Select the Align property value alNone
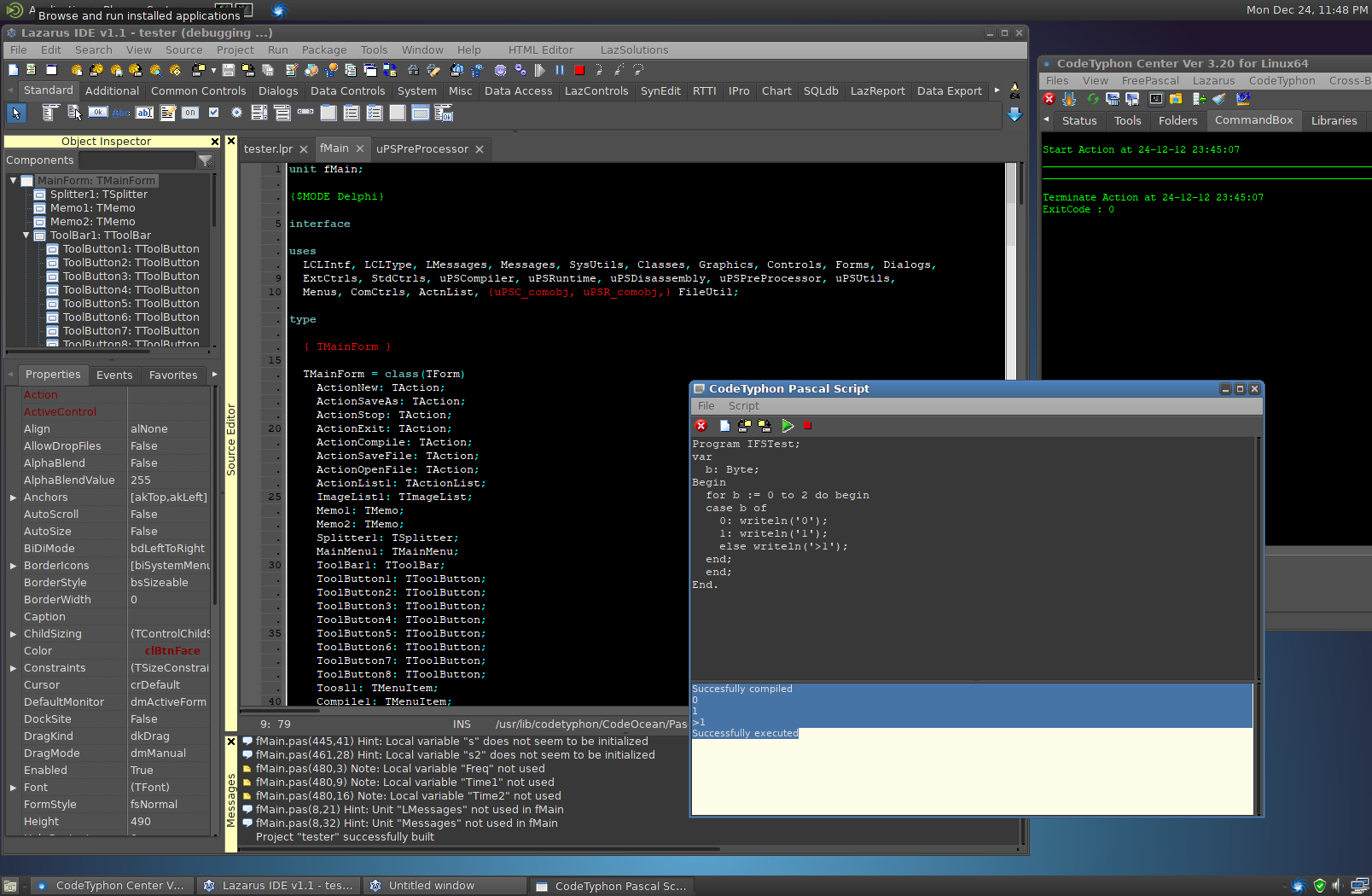Viewport: 1372px width, 896px height. [169, 429]
